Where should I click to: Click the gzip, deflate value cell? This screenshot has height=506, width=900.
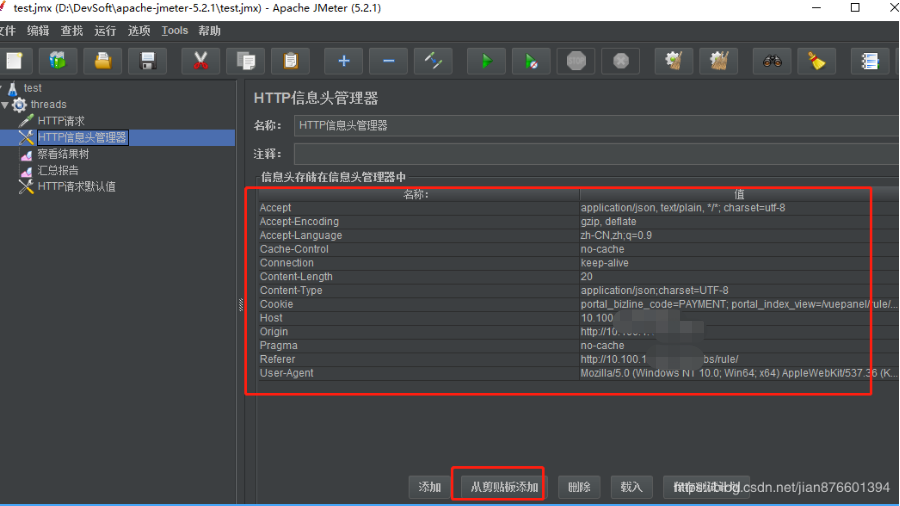[x=739, y=221]
